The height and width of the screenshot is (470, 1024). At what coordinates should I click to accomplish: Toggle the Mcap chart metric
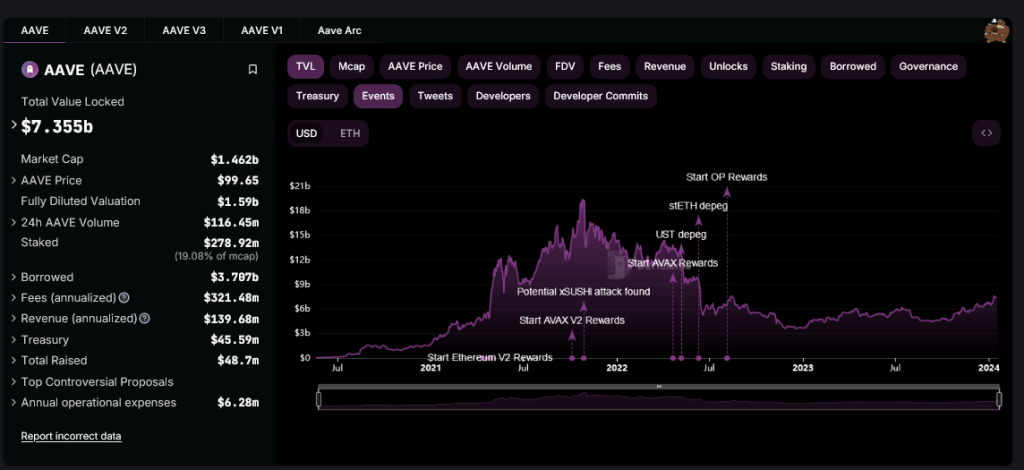pos(351,67)
